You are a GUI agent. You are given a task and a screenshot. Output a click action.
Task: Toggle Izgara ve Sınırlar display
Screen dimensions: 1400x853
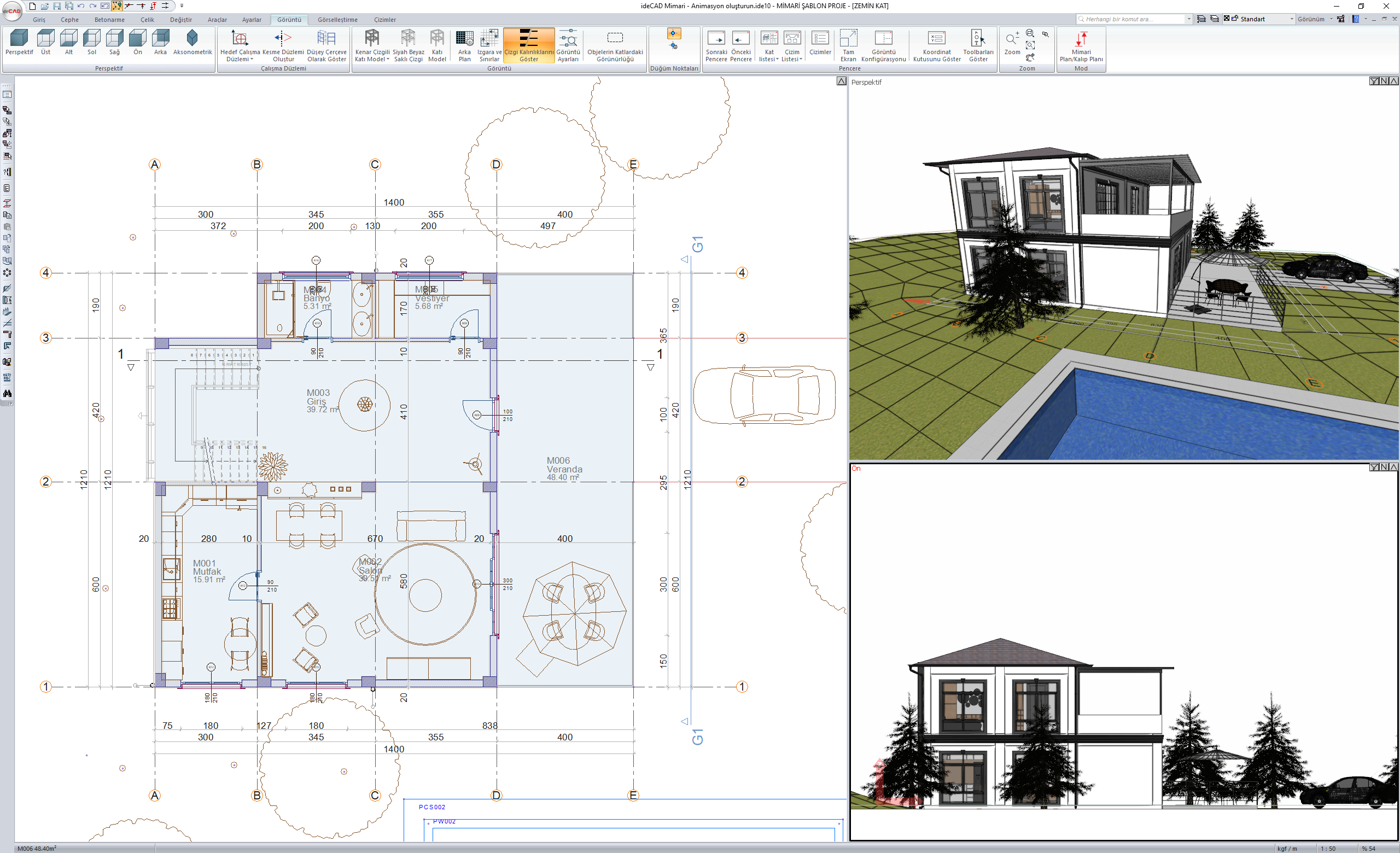[489, 39]
